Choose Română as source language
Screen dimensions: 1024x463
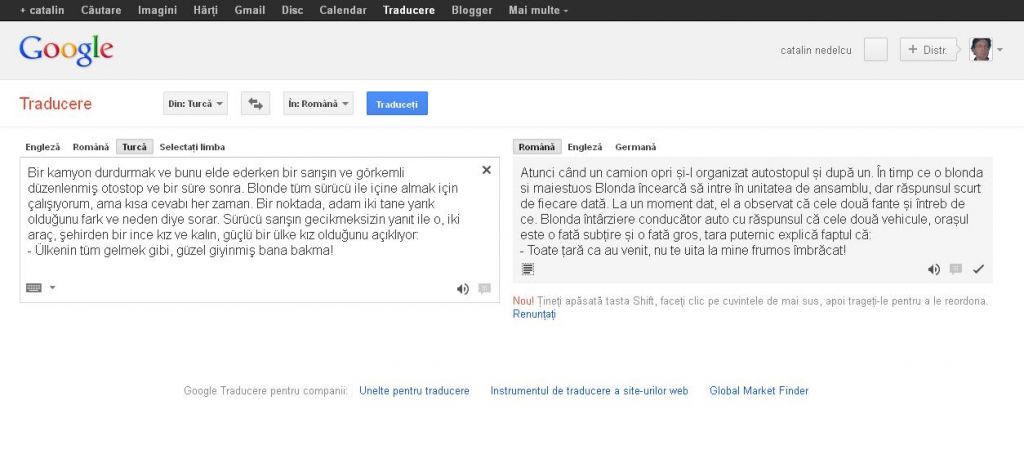[x=91, y=147]
